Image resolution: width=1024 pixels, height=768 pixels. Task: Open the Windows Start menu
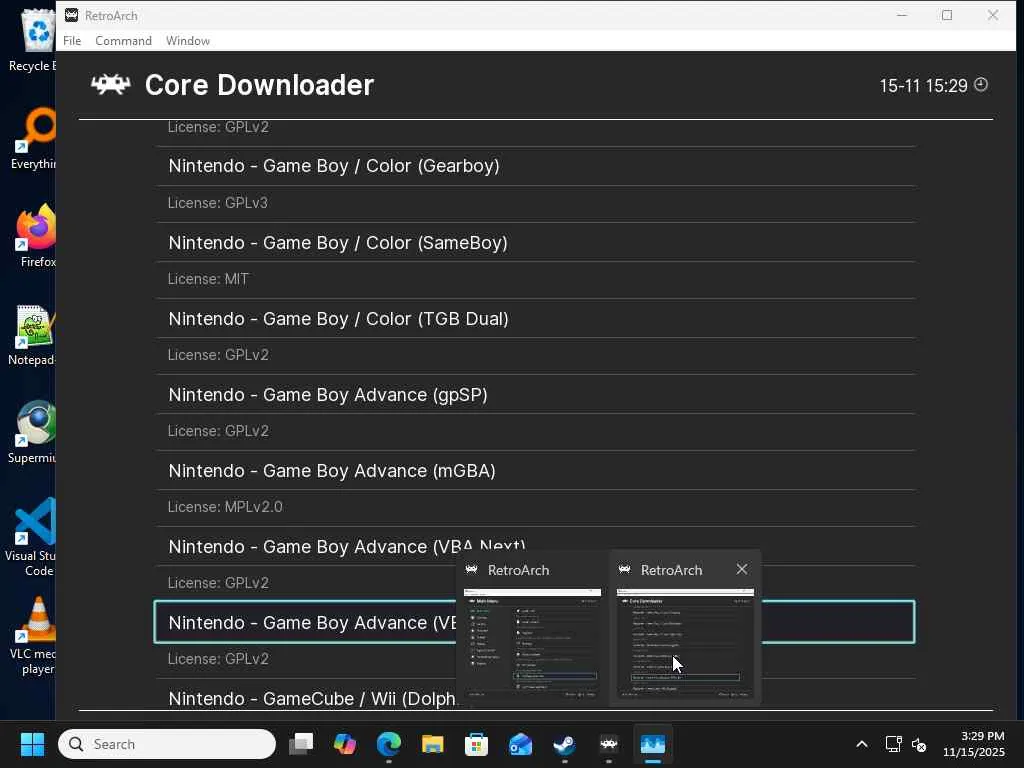32,744
